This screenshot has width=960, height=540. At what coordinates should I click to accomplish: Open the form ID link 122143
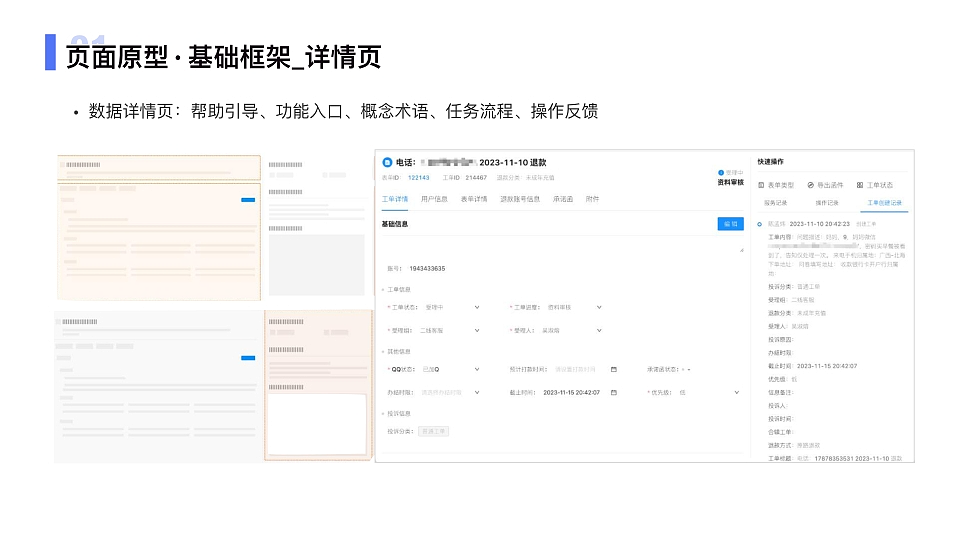click(419, 178)
